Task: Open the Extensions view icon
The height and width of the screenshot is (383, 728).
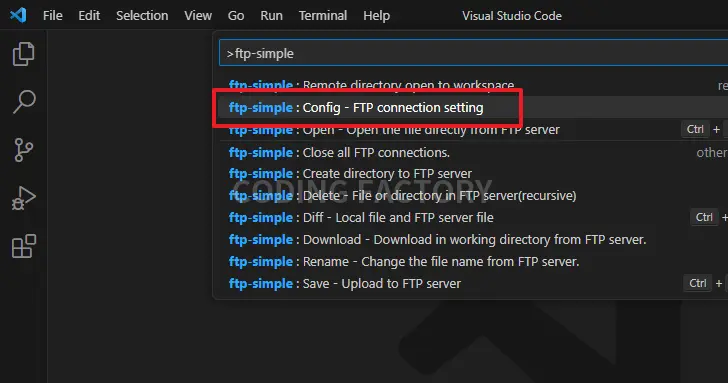Action: tap(23, 246)
